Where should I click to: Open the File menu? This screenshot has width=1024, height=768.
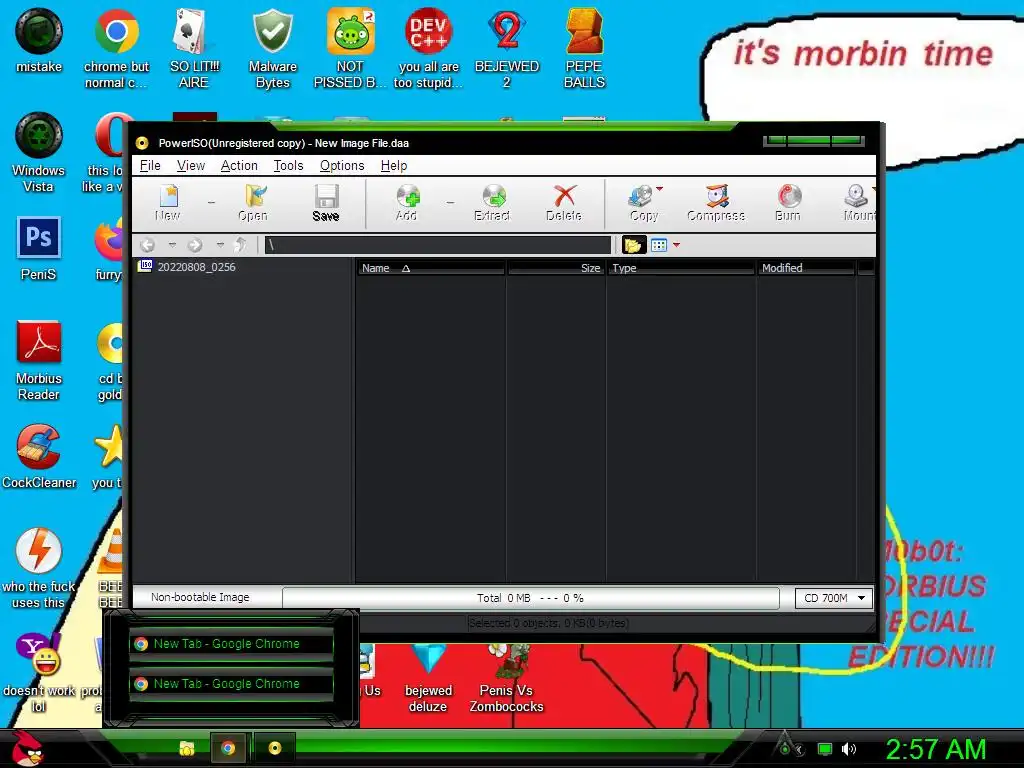pyautogui.click(x=150, y=165)
